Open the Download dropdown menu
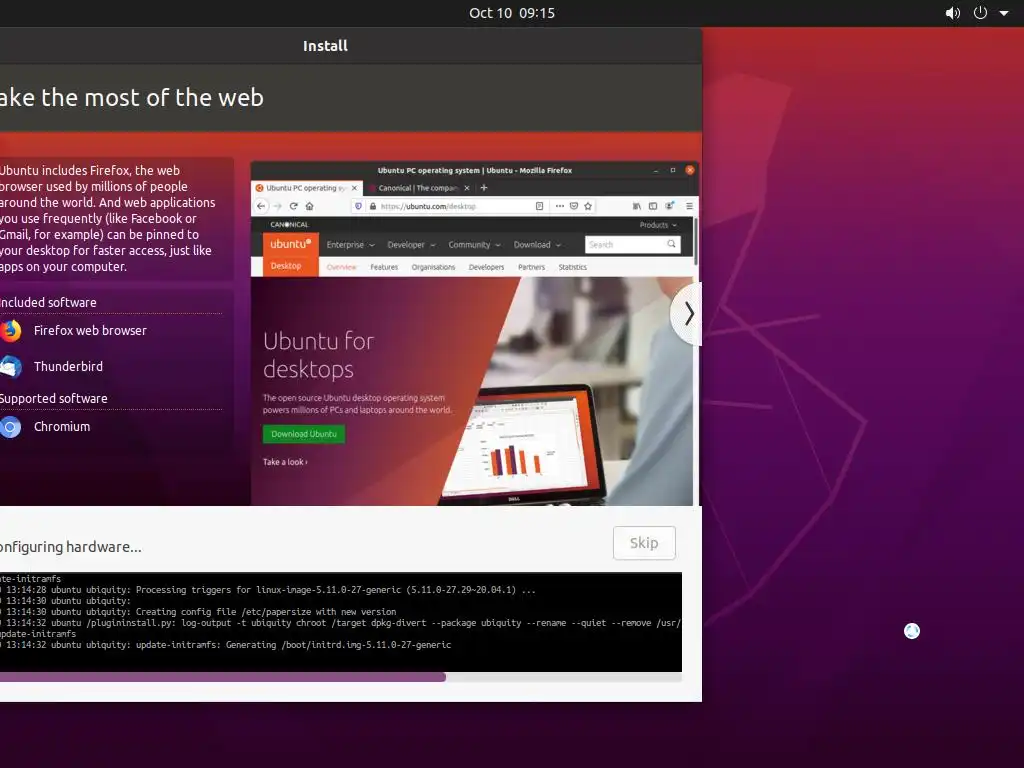This screenshot has height=768, width=1024. click(x=537, y=245)
